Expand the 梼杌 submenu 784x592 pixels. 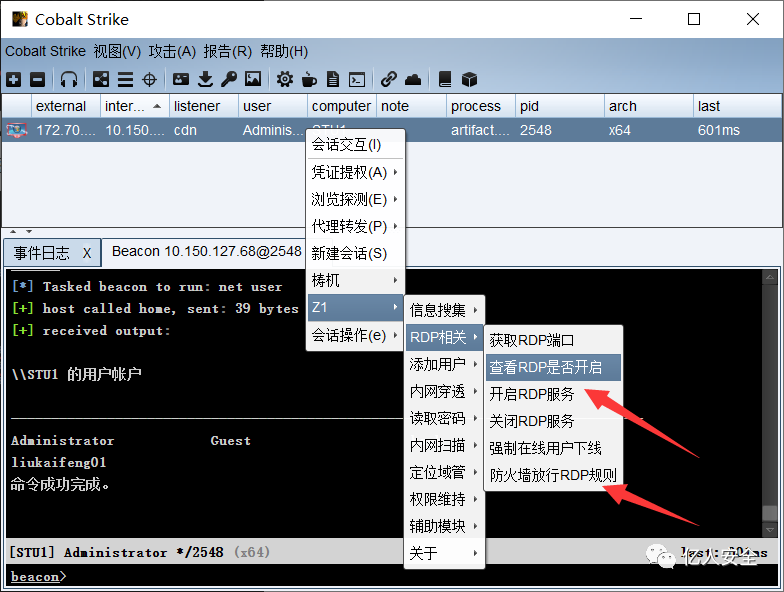click(x=355, y=280)
